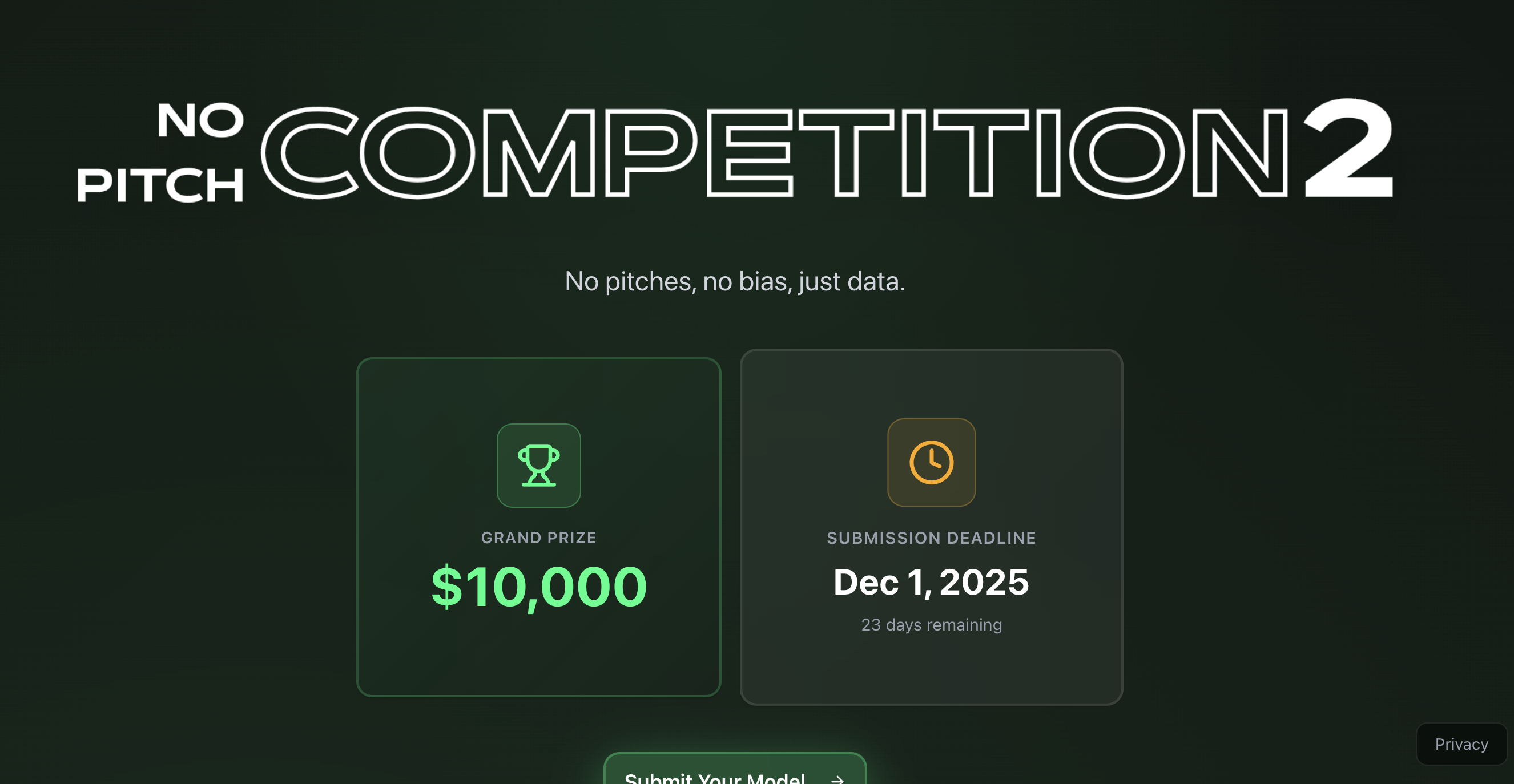1514x784 pixels.
Task: Click the arrow on Submit Your Model
Action: pos(837,779)
